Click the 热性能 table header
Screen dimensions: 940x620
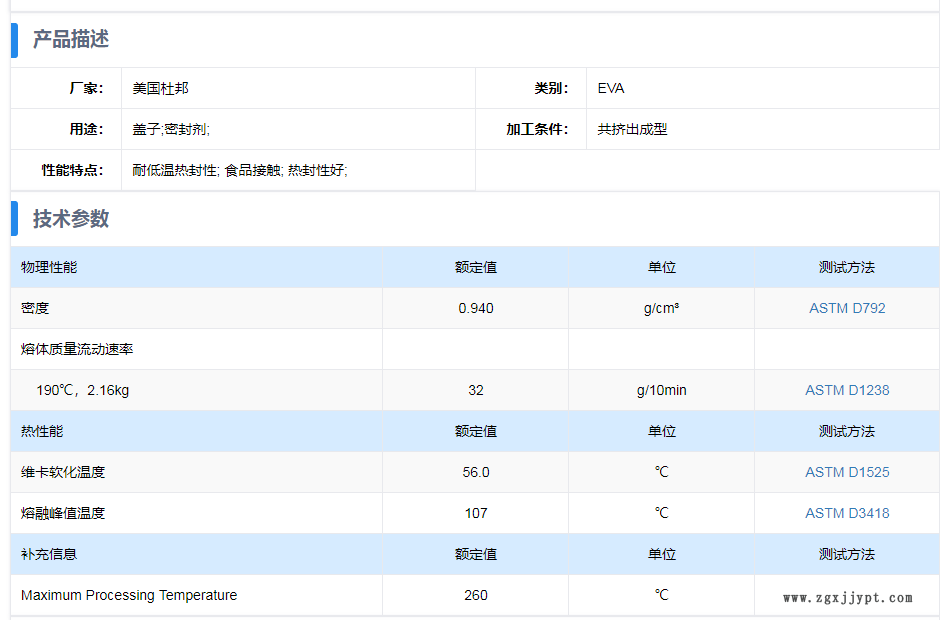pyautogui.click(x=42, y=431)
